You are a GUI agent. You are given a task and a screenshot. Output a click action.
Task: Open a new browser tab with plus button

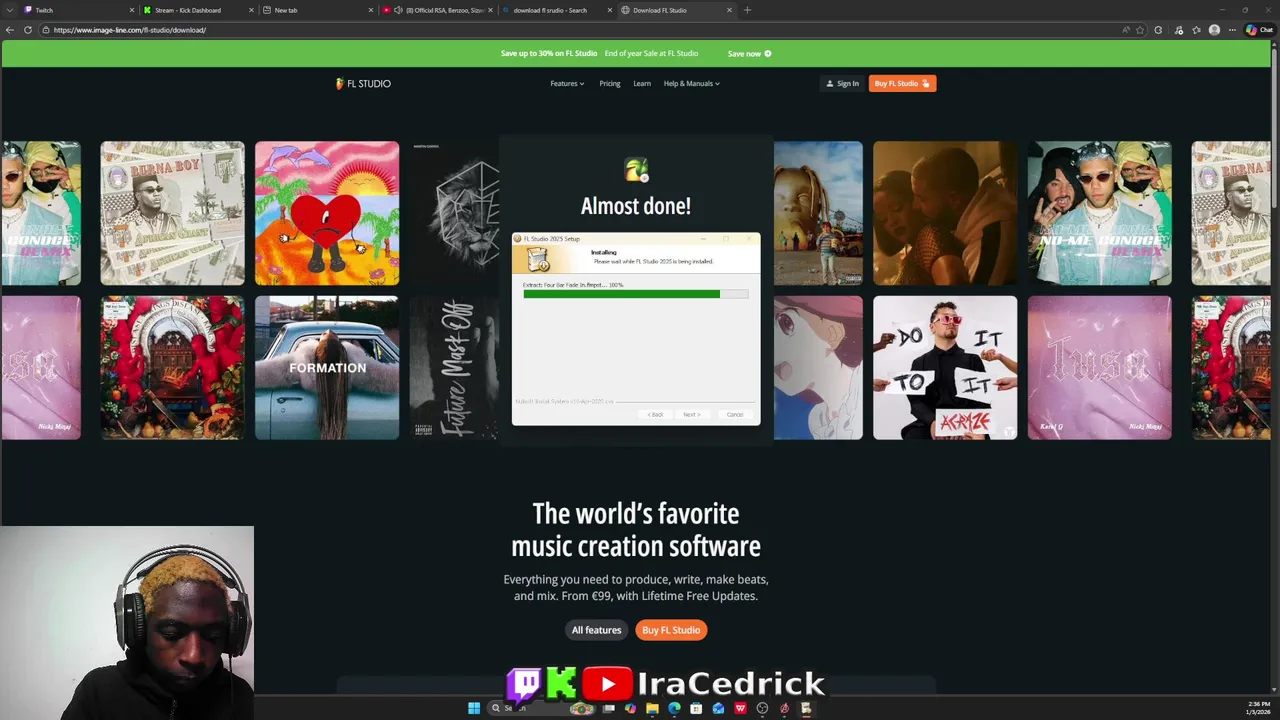click(x=747, y=10)
